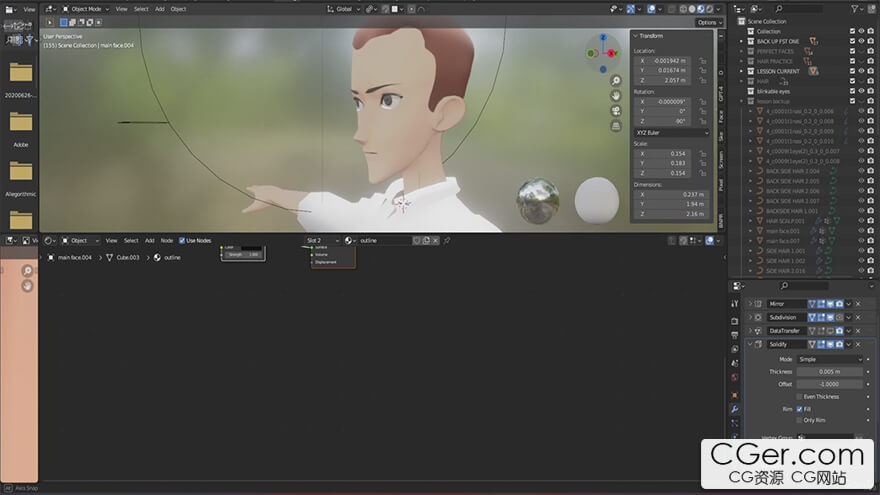Screen dimensions: 880x495
Task: Enable Use Nodes checkbox
Action: click(x=182, y=240)
